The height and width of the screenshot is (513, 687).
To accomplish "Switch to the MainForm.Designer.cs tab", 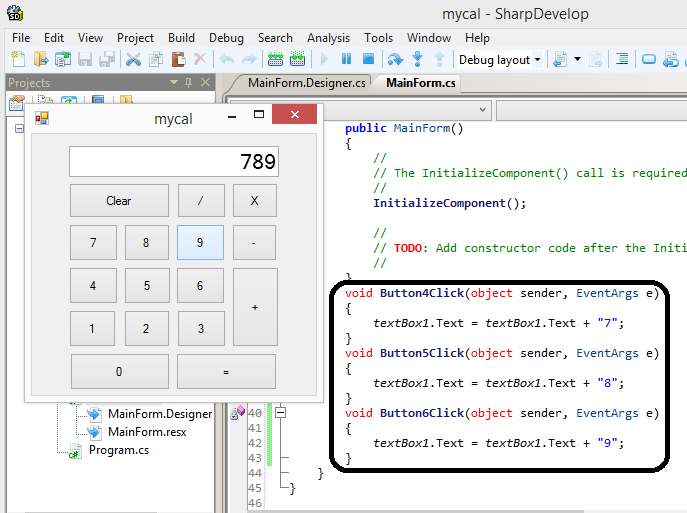I will (x=307, y=82).
